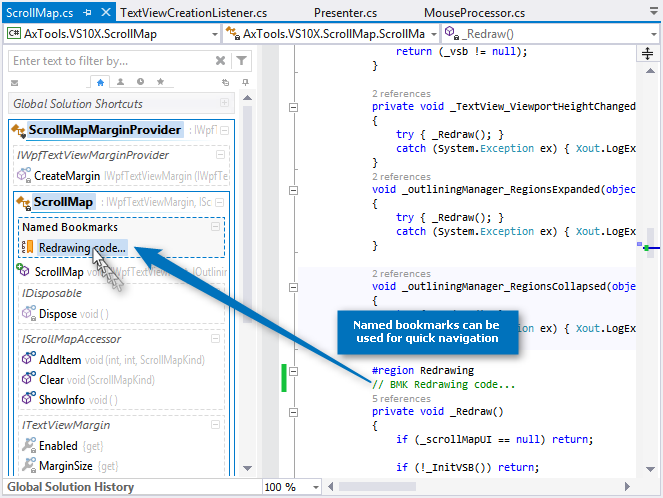The width and height of the screenshot is (663, 498).
Task: Click ScrollMap constructor icon
Action: click(22, 269)
